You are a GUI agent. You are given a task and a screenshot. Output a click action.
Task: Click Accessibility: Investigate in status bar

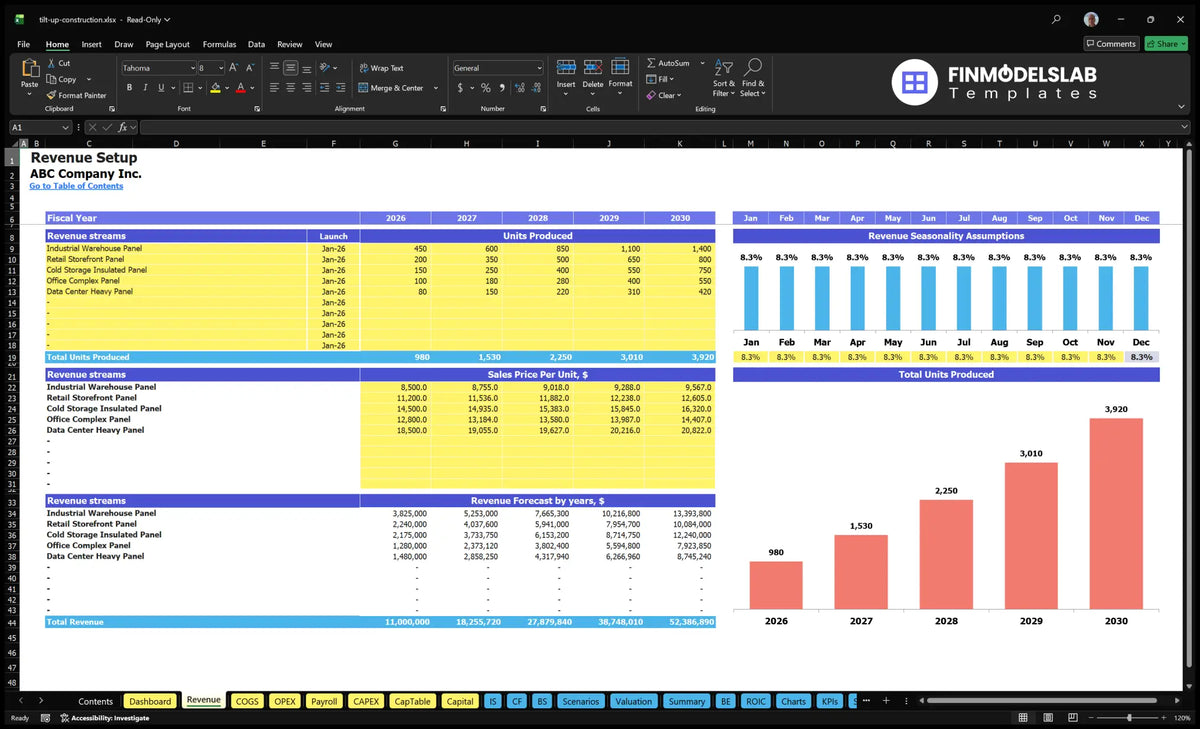[x=104, y=718]
